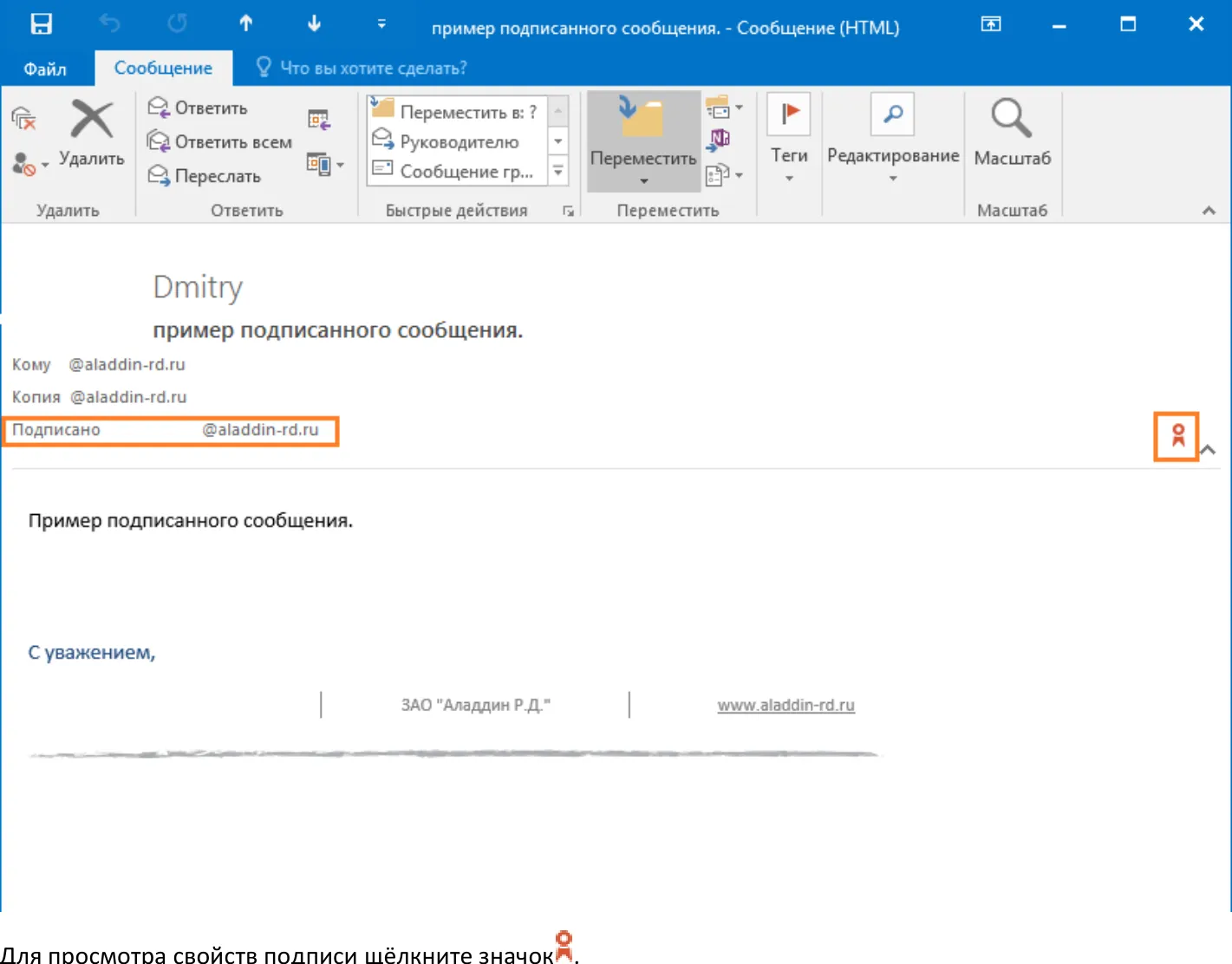Click Ответить to reply
1232x964 pixels.
(198, 107)
